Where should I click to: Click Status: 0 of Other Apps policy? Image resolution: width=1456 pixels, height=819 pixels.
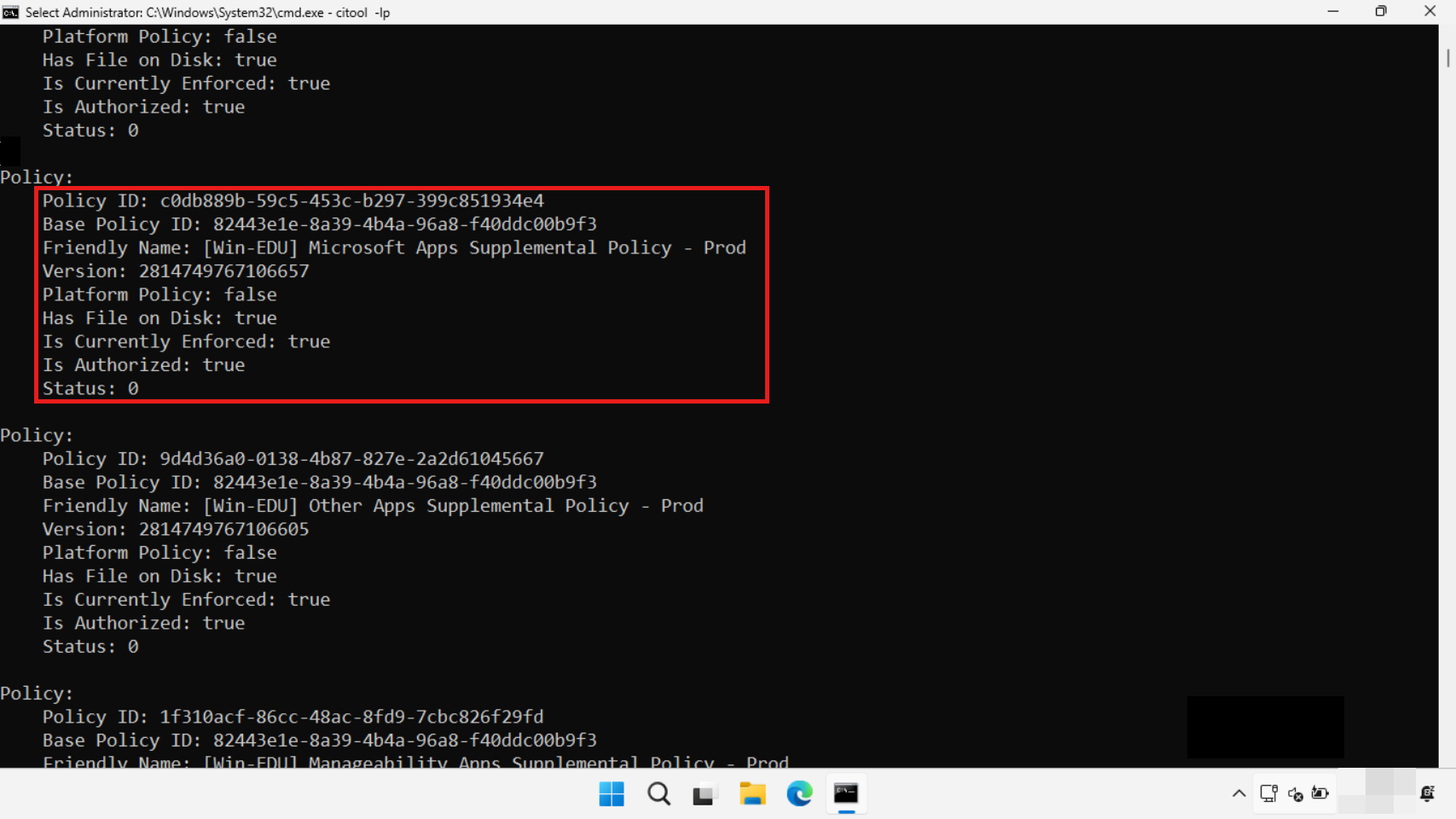click(x=90, y=647)
